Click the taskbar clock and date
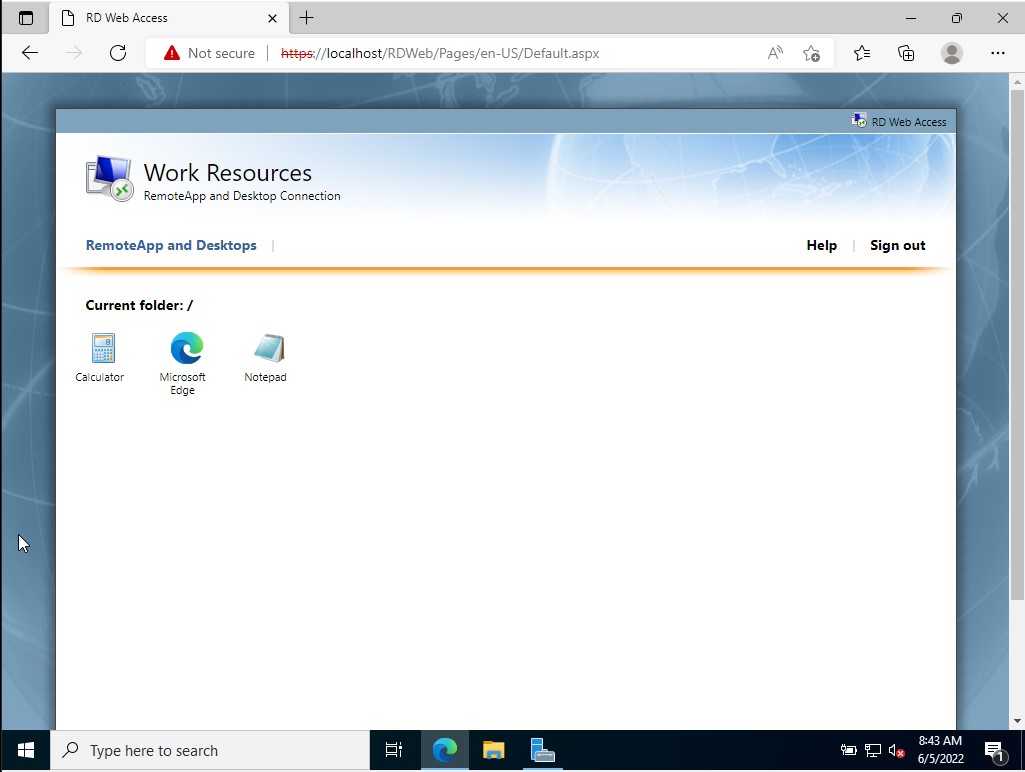The width and height of the screenshot is (1025, 772). 941,750
